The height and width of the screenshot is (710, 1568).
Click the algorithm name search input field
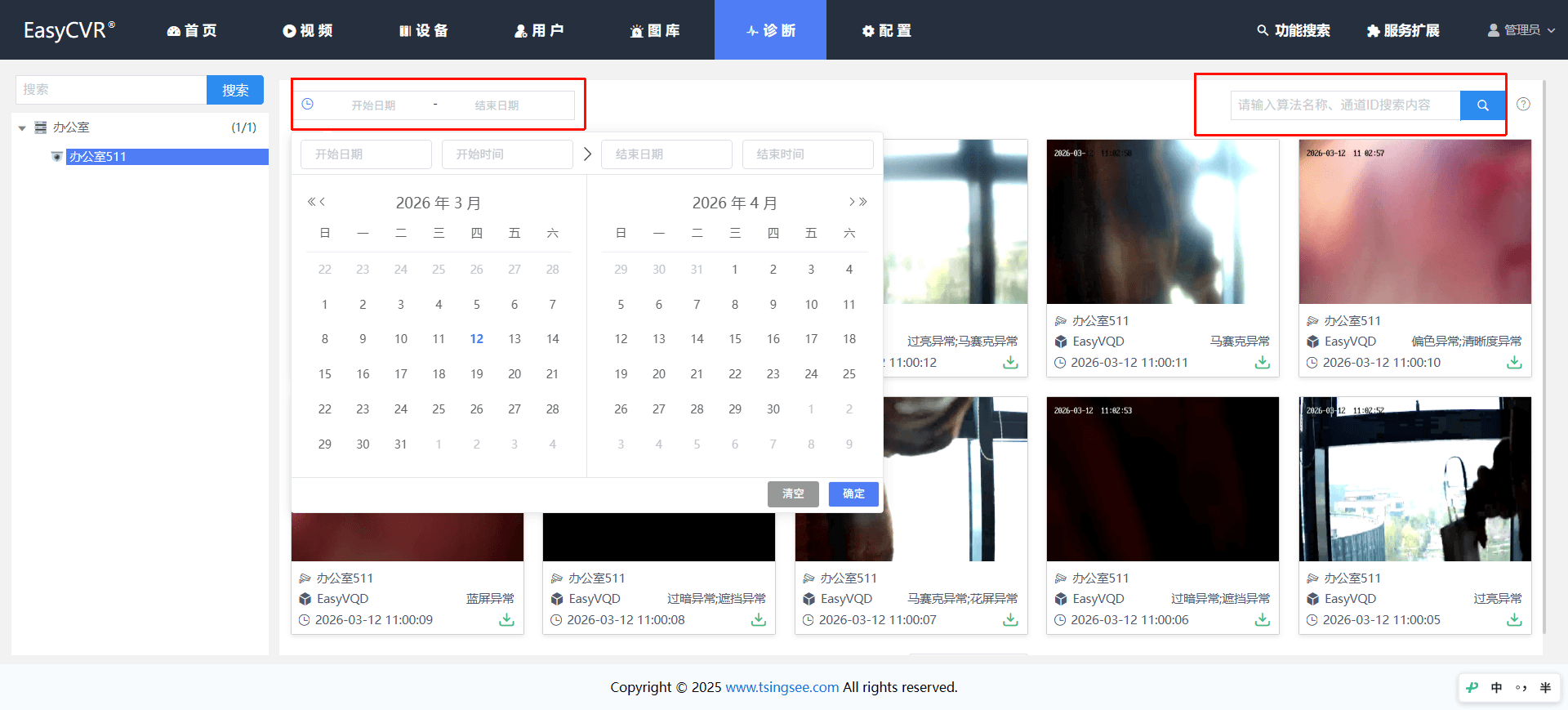1344,105
